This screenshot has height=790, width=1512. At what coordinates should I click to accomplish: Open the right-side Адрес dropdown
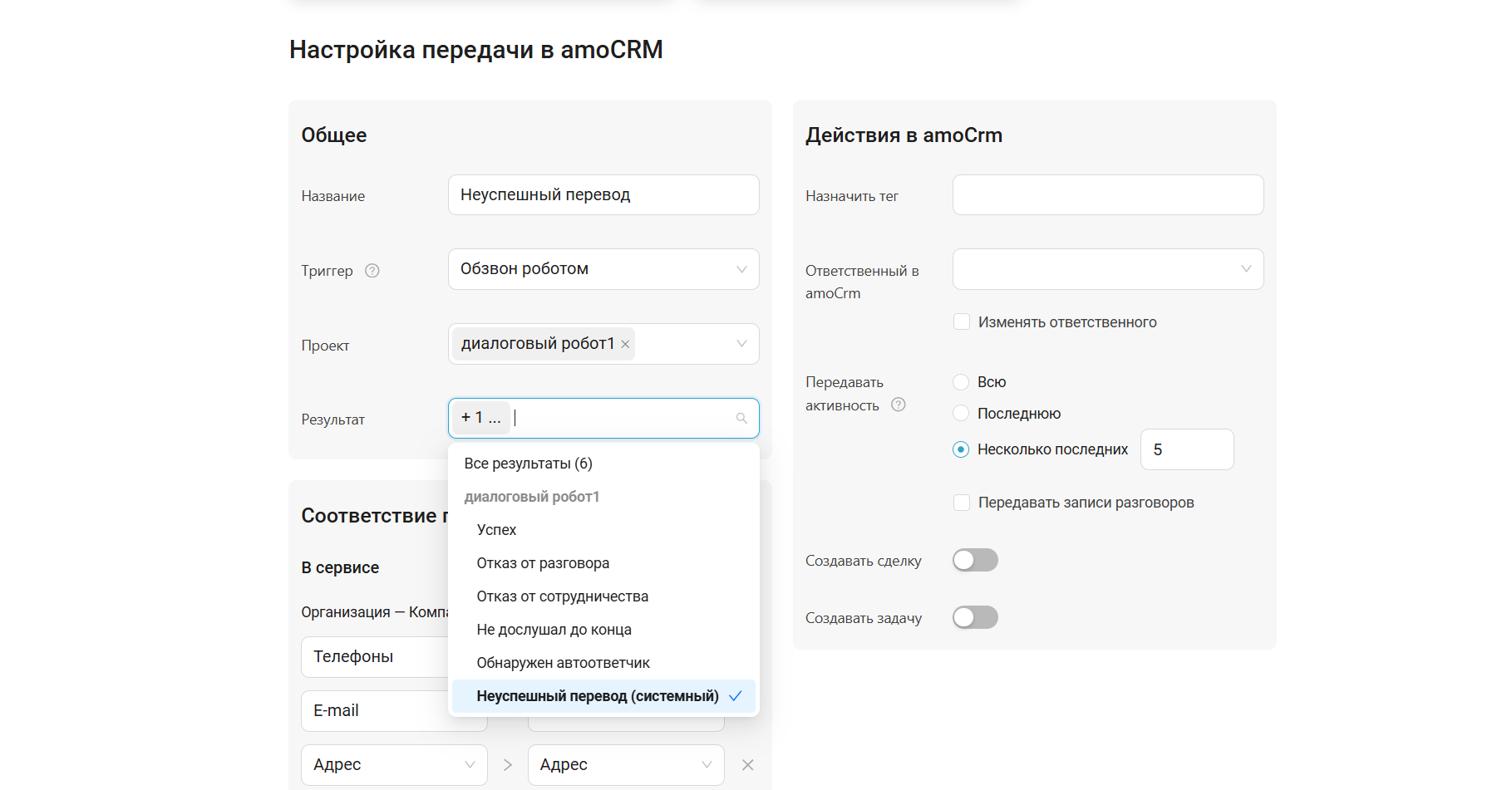tap(625, 765)
